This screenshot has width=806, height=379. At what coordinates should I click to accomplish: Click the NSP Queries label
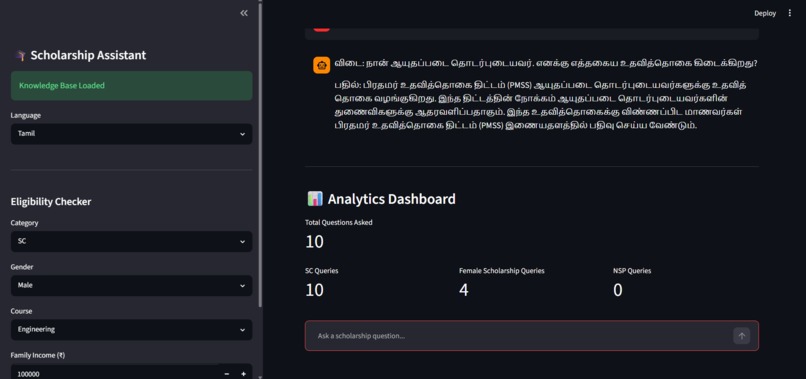pos(632,270)
